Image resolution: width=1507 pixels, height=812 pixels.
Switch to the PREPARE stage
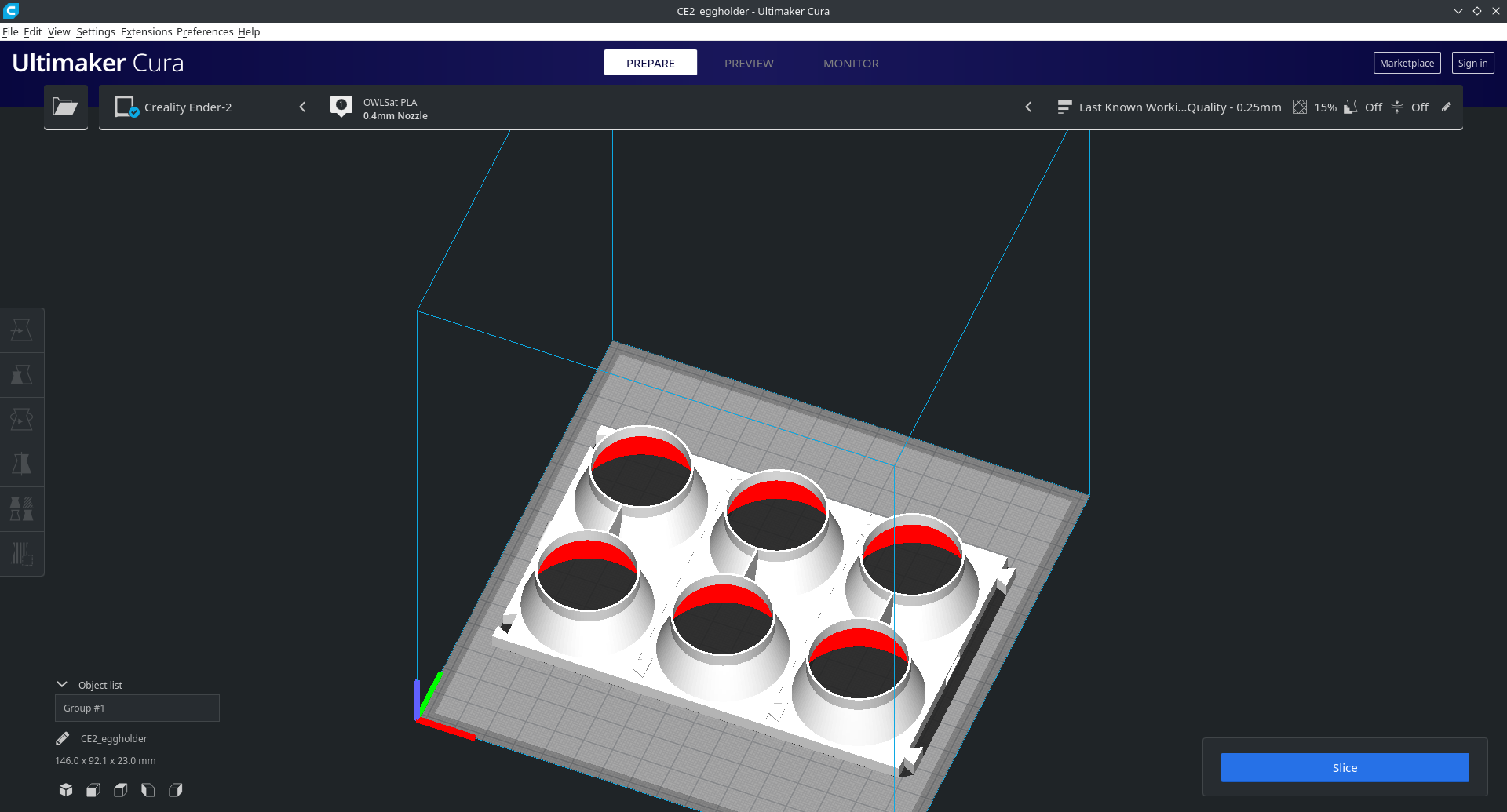[x=651, y=63]
